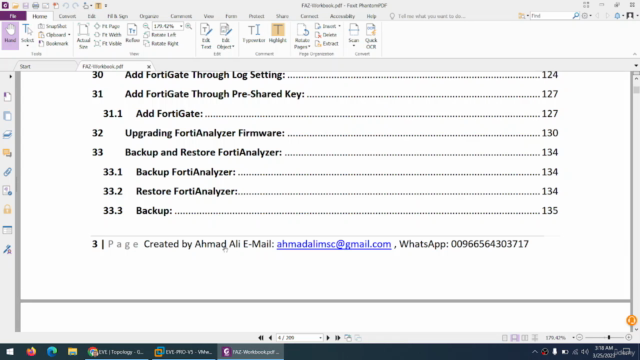
Task: Click the zoom out magnifier in ribbon
Action: click(x=146, y=26)
